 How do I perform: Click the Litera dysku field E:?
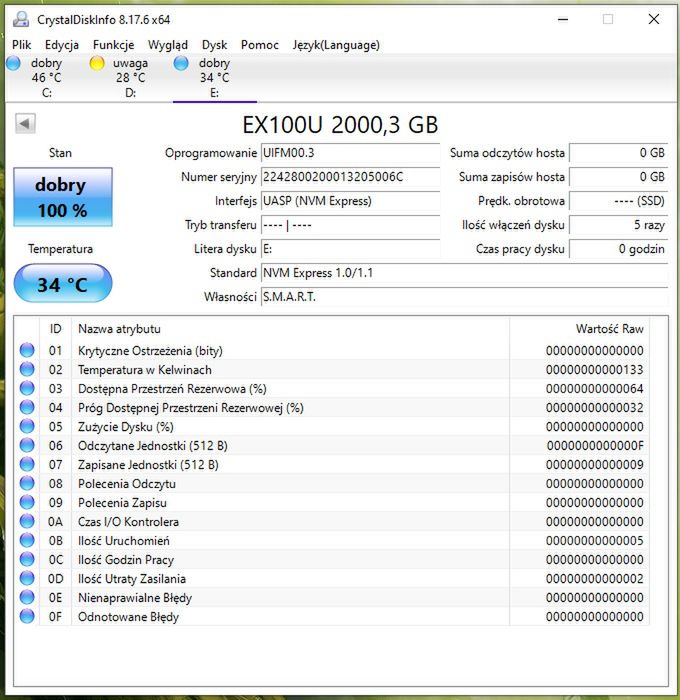[350, 249]
